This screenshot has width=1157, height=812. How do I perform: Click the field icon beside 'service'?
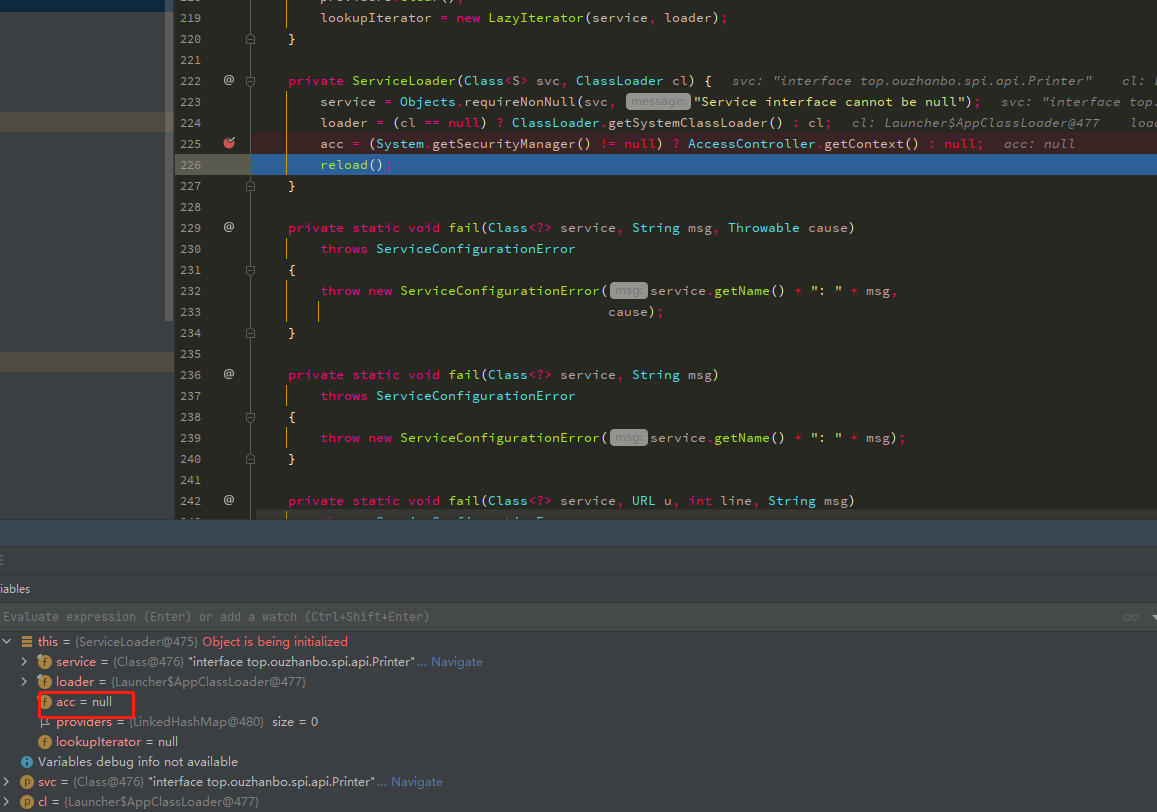[x=44, y=661]
